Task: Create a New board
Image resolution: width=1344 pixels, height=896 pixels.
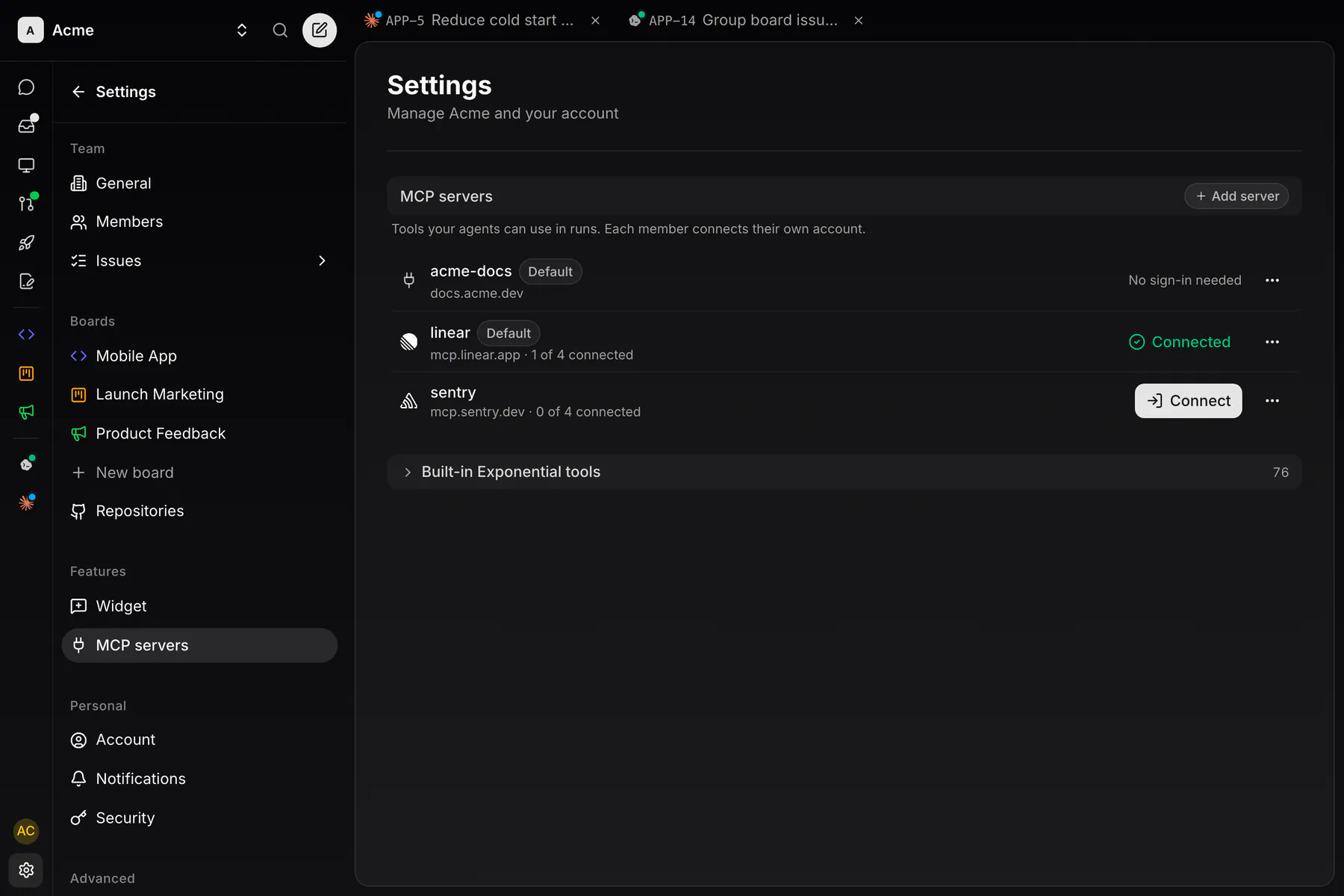Action: (199, 473)
